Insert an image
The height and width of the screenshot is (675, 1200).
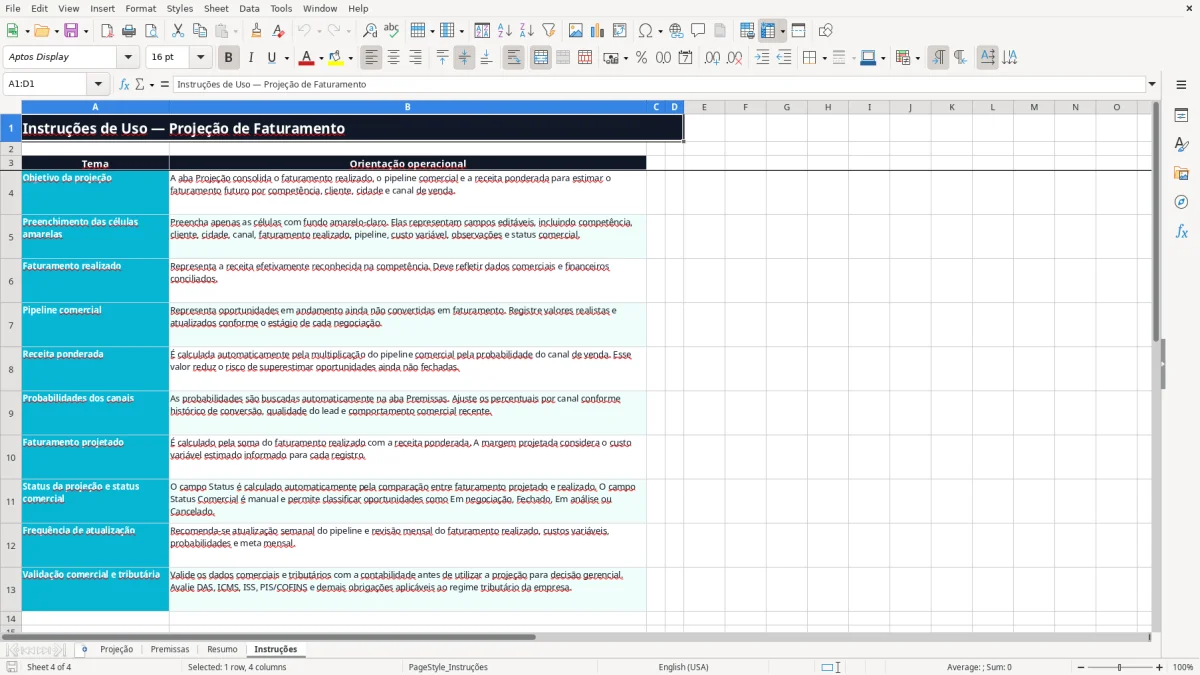pos(576,31)
